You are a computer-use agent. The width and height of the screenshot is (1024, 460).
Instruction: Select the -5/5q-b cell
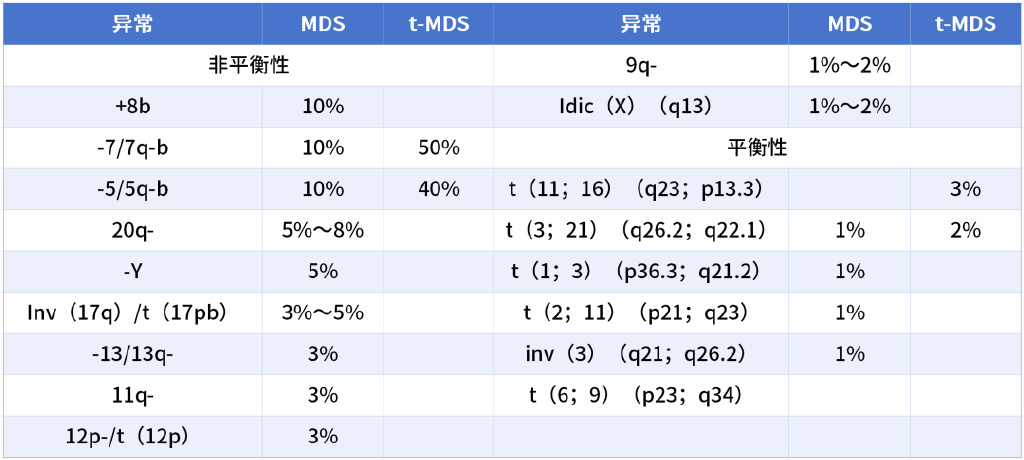(x=133, y=189)
